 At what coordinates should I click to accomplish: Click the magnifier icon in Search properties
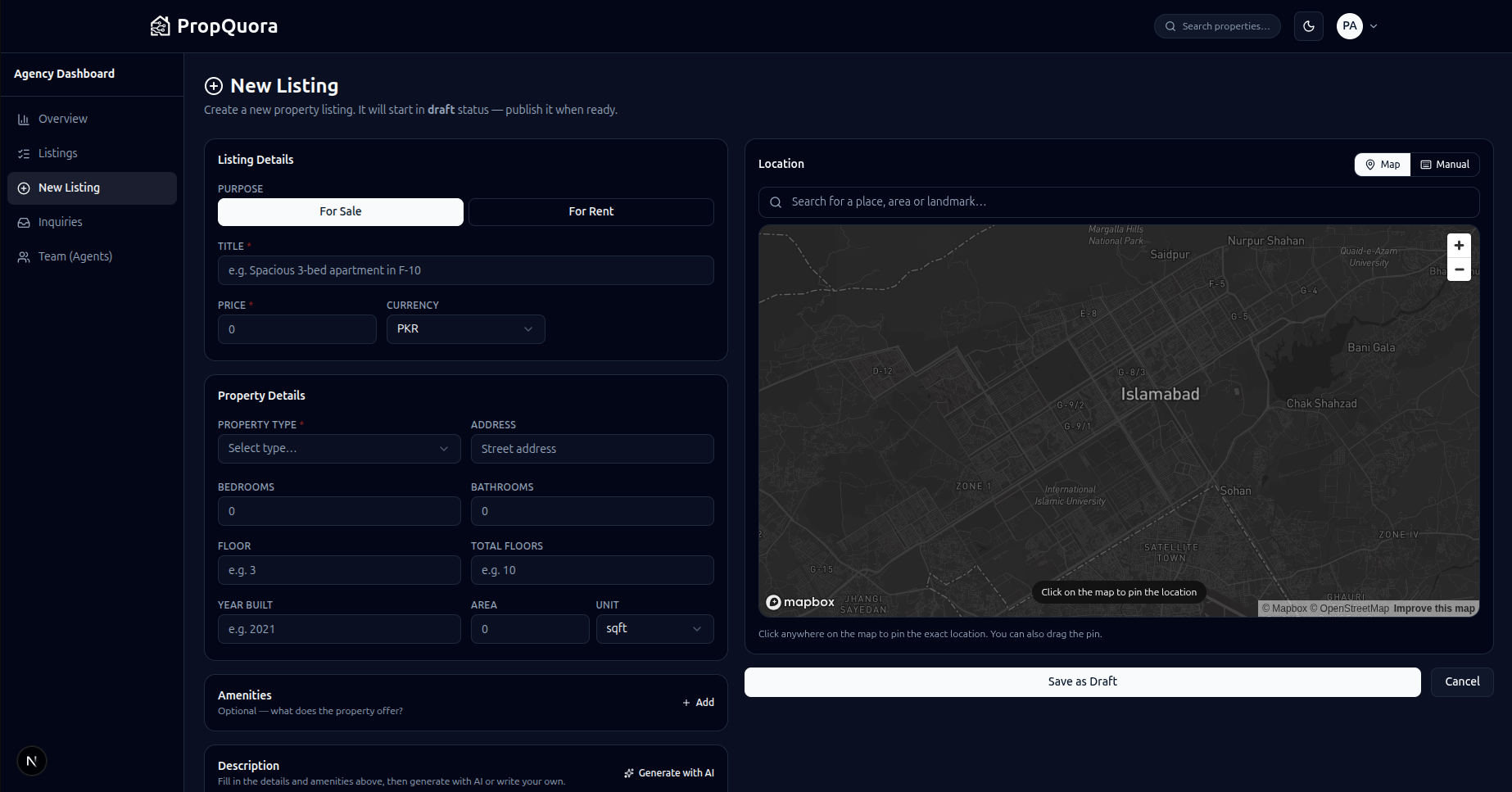[x=1170, y=26]
